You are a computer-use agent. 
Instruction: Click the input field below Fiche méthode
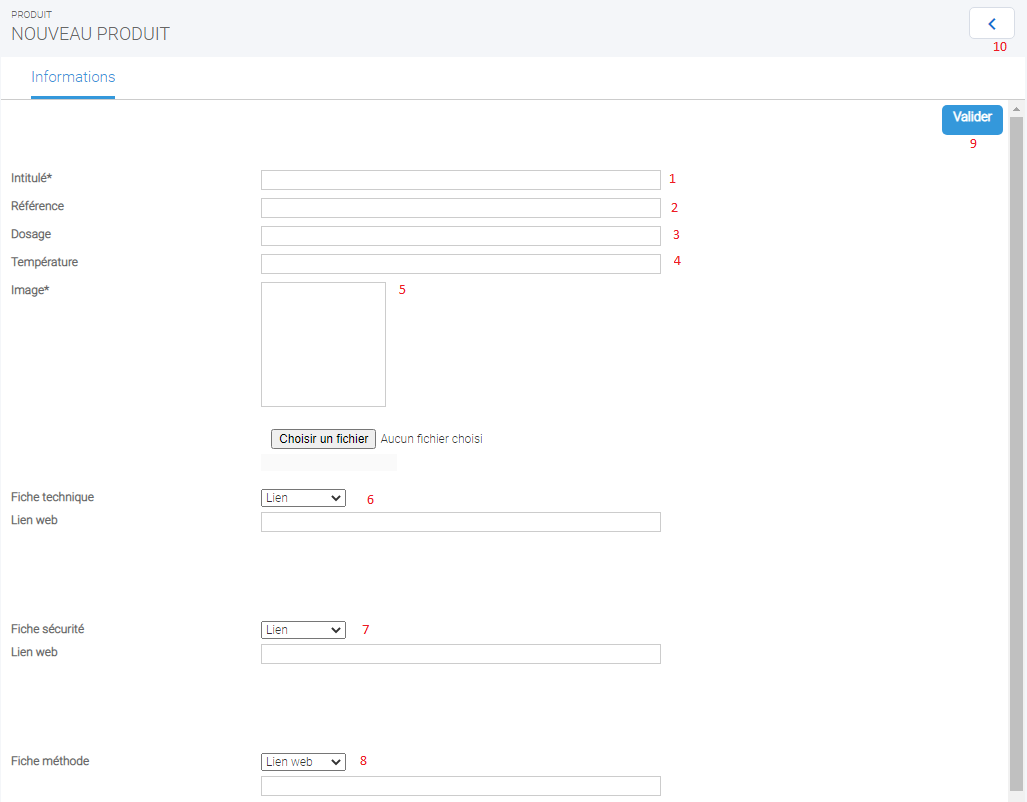tap(460, 786)
